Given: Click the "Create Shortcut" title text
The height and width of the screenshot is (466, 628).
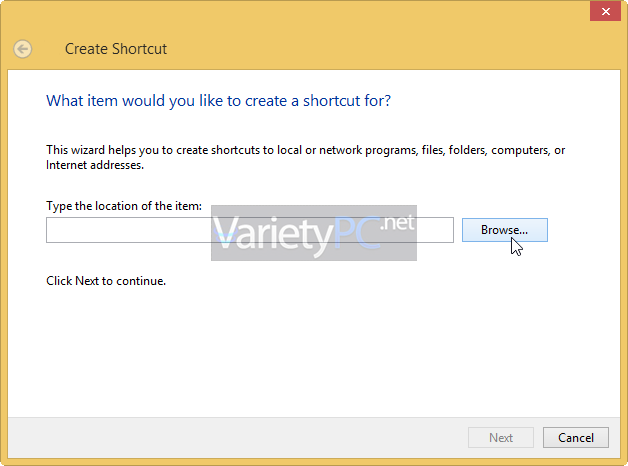Looking at the screenshot, I should coord(116,49).
